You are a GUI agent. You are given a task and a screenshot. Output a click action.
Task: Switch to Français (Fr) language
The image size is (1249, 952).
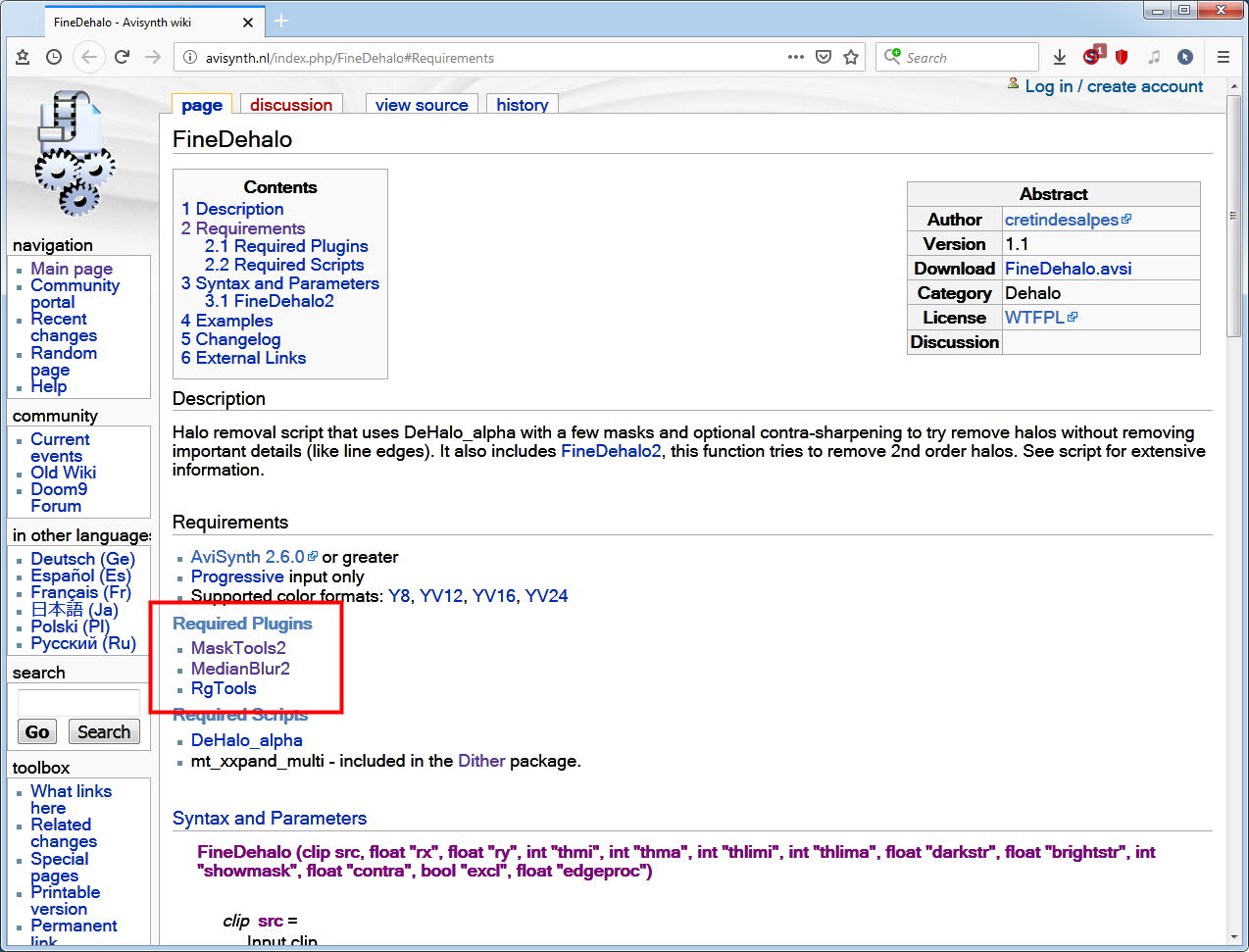point(80,592)
